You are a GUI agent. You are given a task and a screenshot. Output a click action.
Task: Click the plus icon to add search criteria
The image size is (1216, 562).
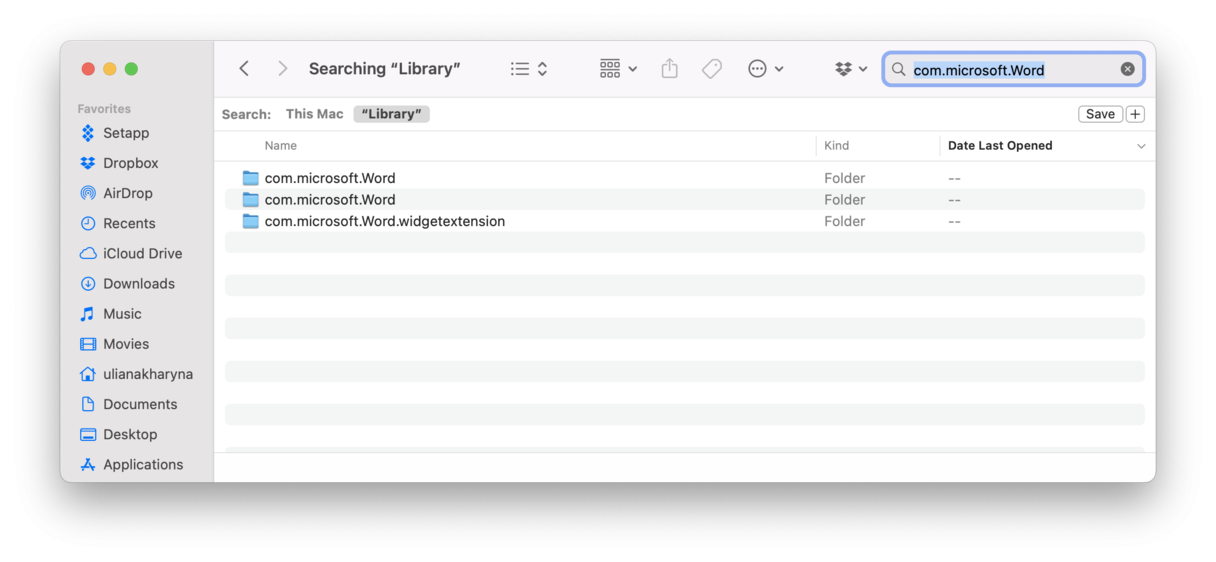(1135, 114)
